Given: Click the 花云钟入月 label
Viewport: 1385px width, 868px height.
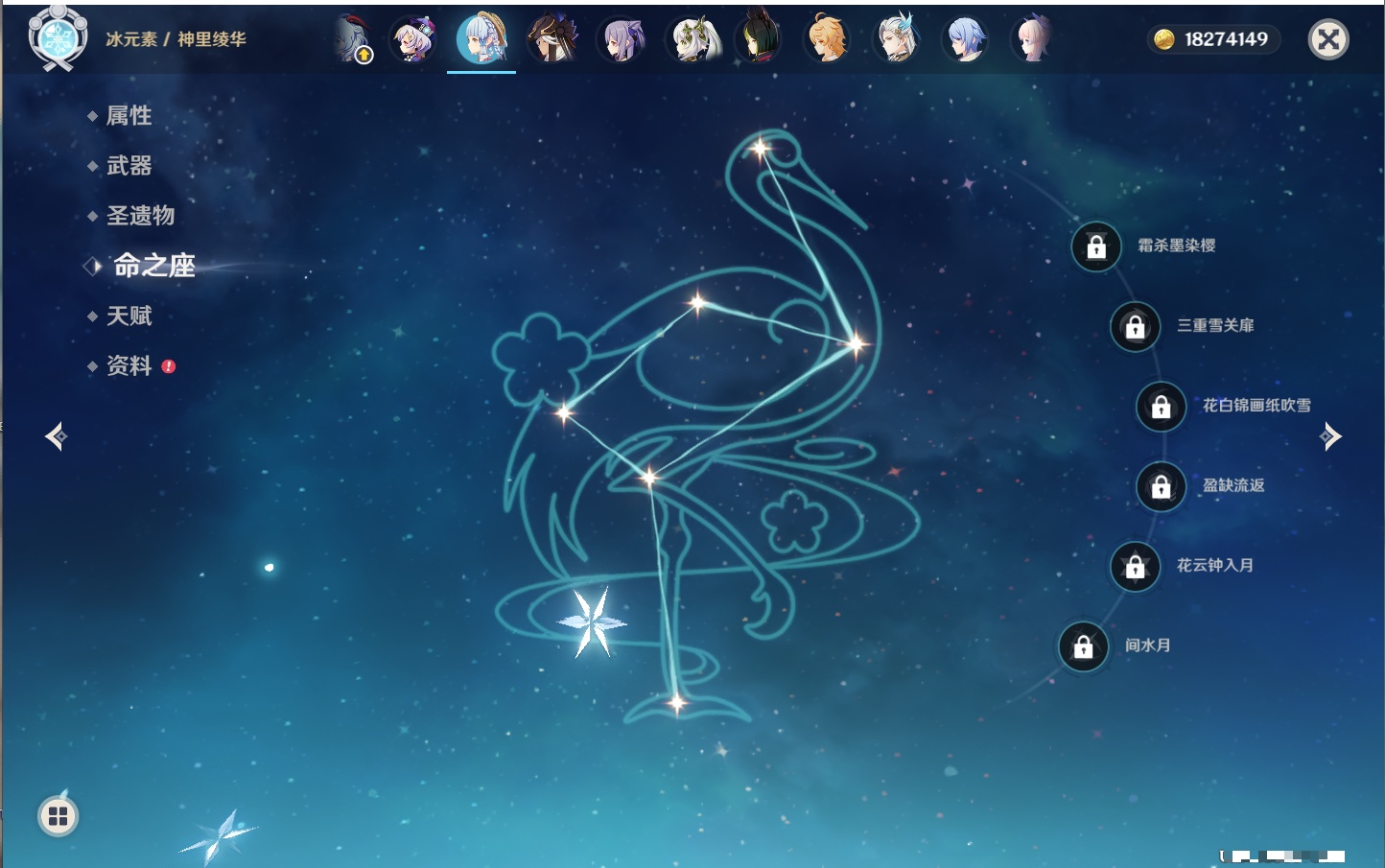Looking at the screenshot, I should coord(1215,565).
